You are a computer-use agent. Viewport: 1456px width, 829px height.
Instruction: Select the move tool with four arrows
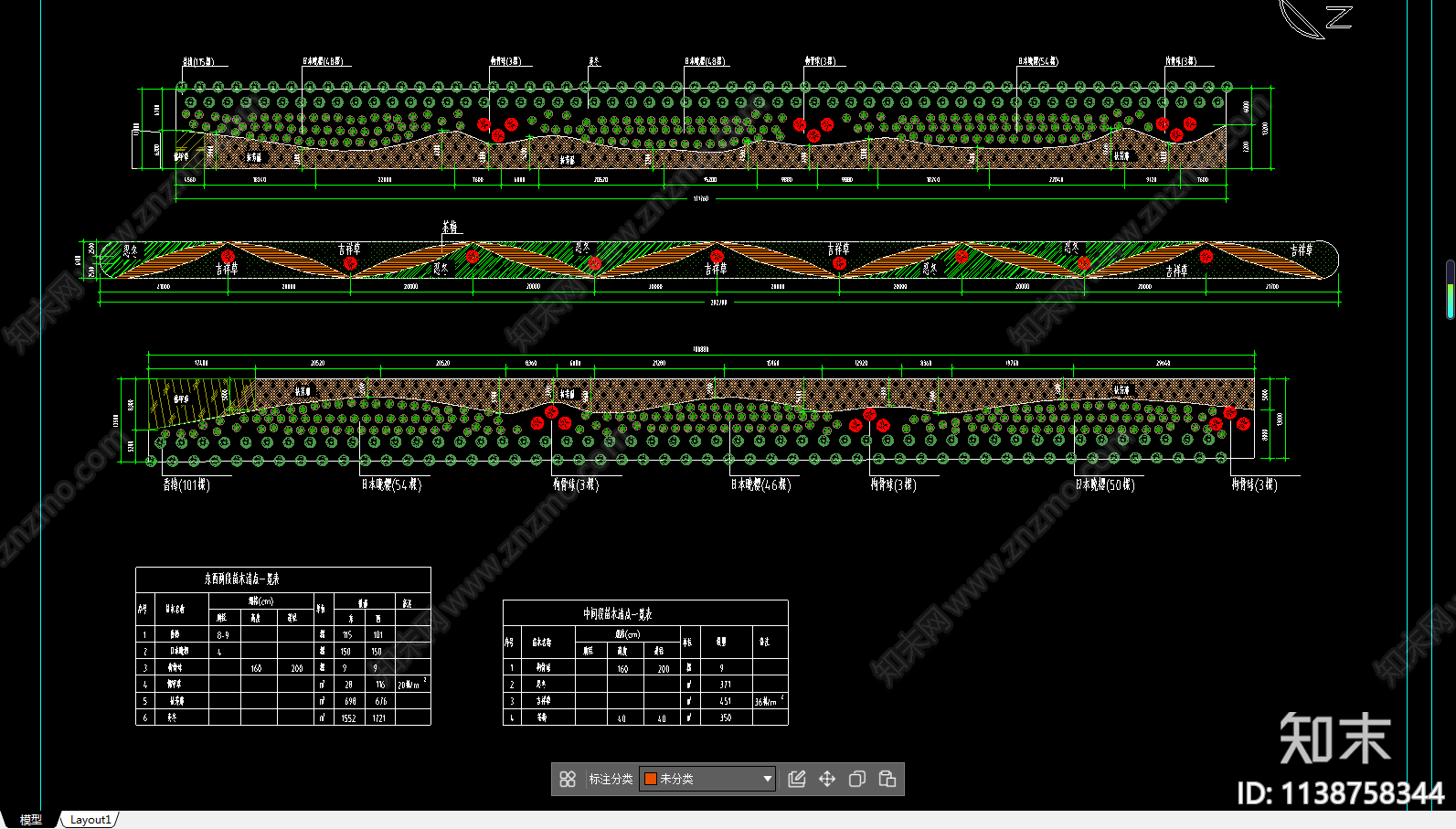point(827,779)
